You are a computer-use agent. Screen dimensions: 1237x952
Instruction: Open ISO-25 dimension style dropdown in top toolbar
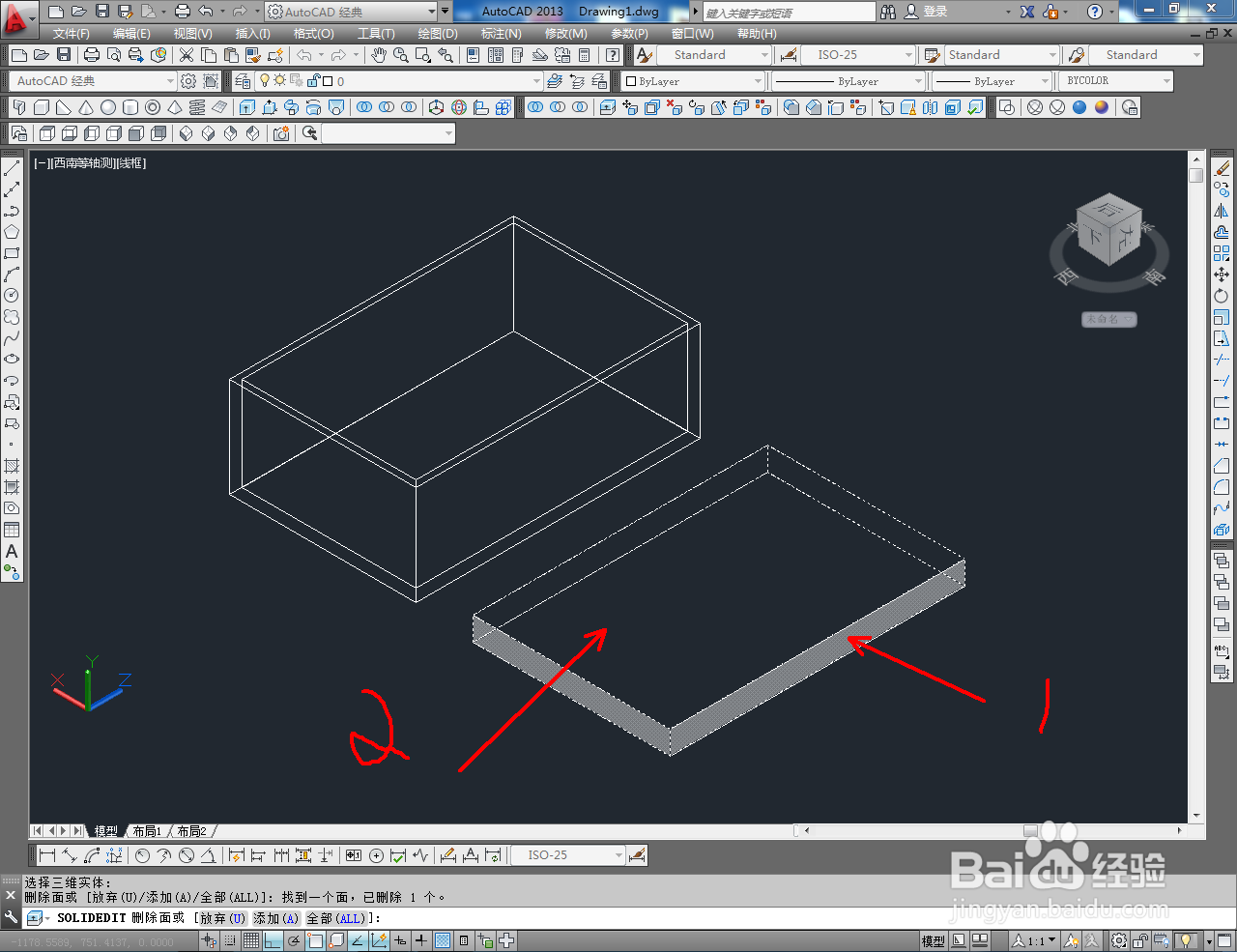pyautogui.click(x=858, y=55)
